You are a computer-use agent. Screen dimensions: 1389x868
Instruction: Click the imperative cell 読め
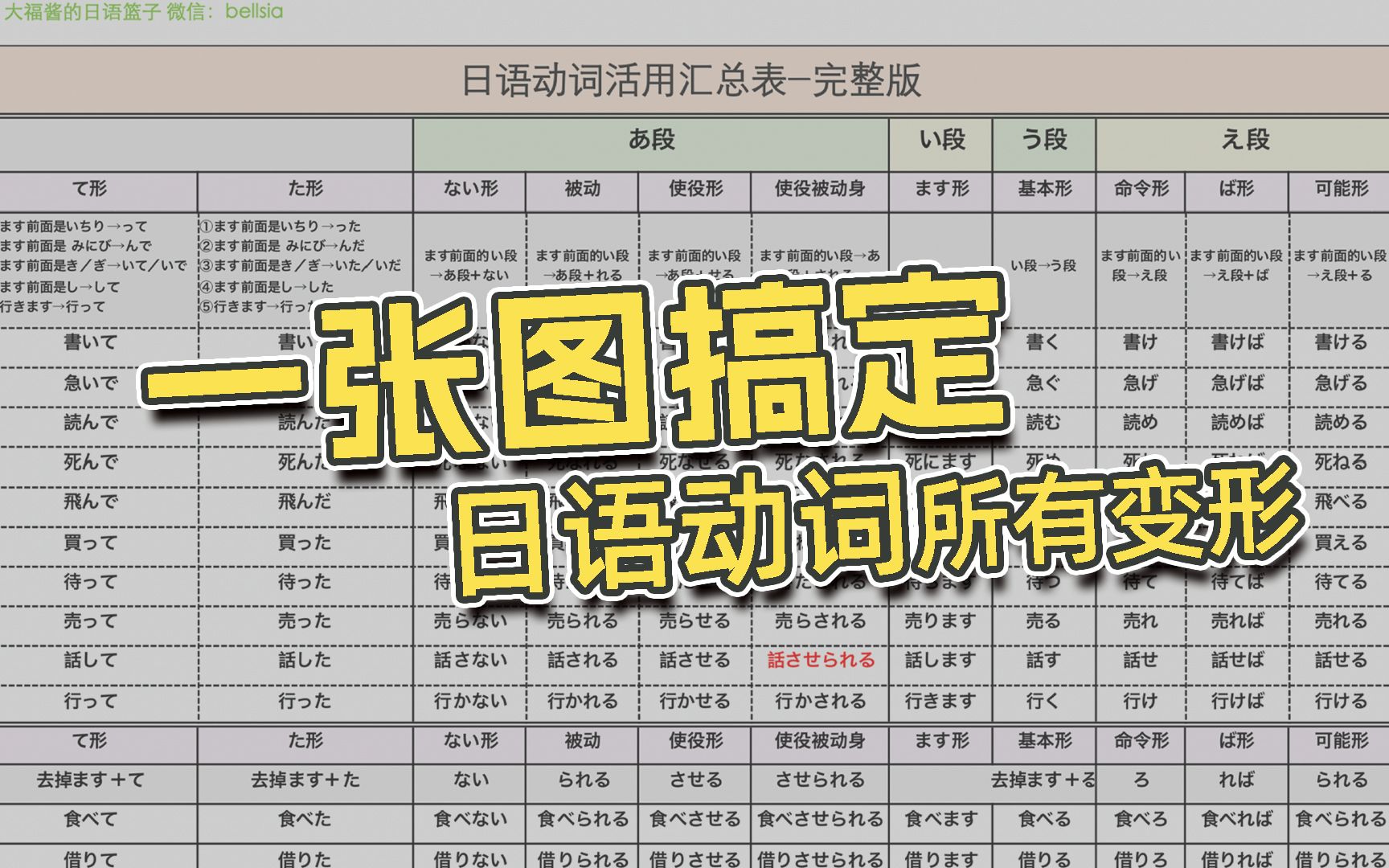[1141, 423]
